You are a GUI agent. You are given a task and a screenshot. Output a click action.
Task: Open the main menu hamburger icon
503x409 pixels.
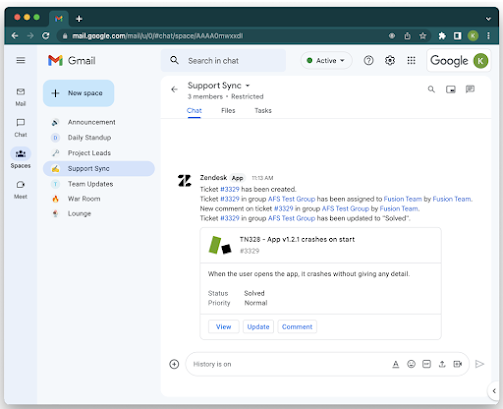pyautogui.click(x=21, y=60)
